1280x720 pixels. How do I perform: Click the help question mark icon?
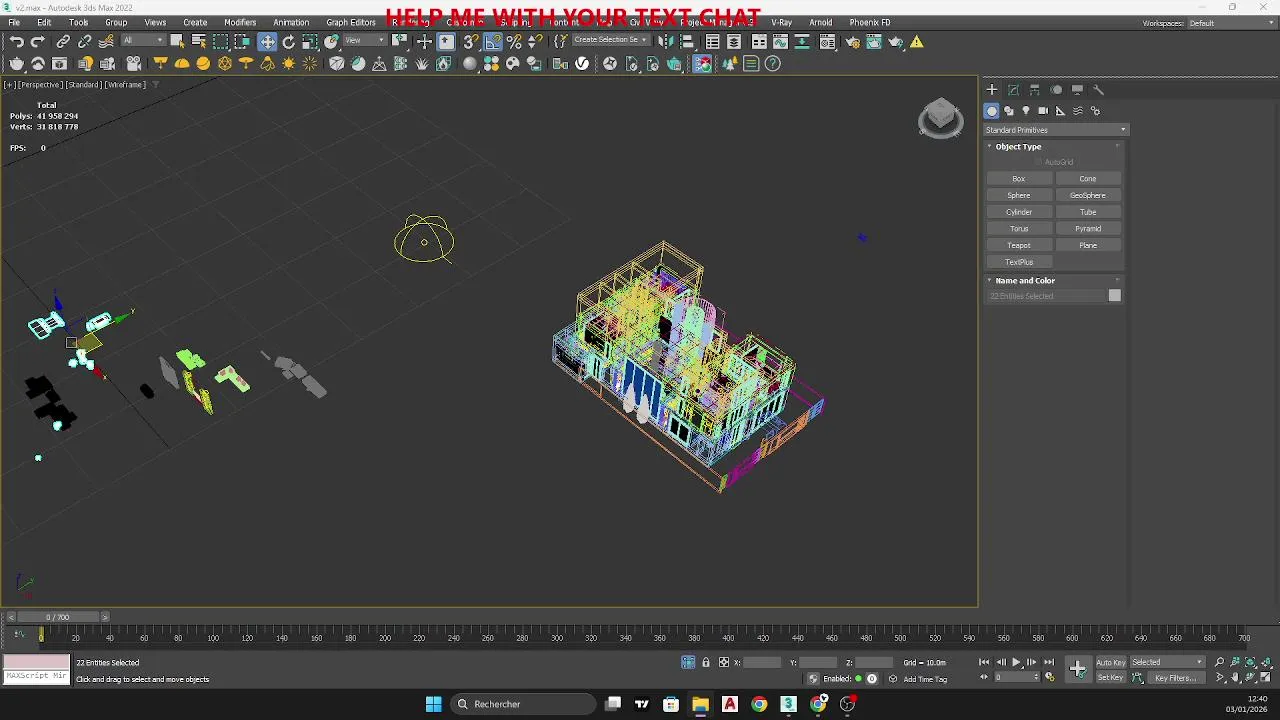click(773, 63)
